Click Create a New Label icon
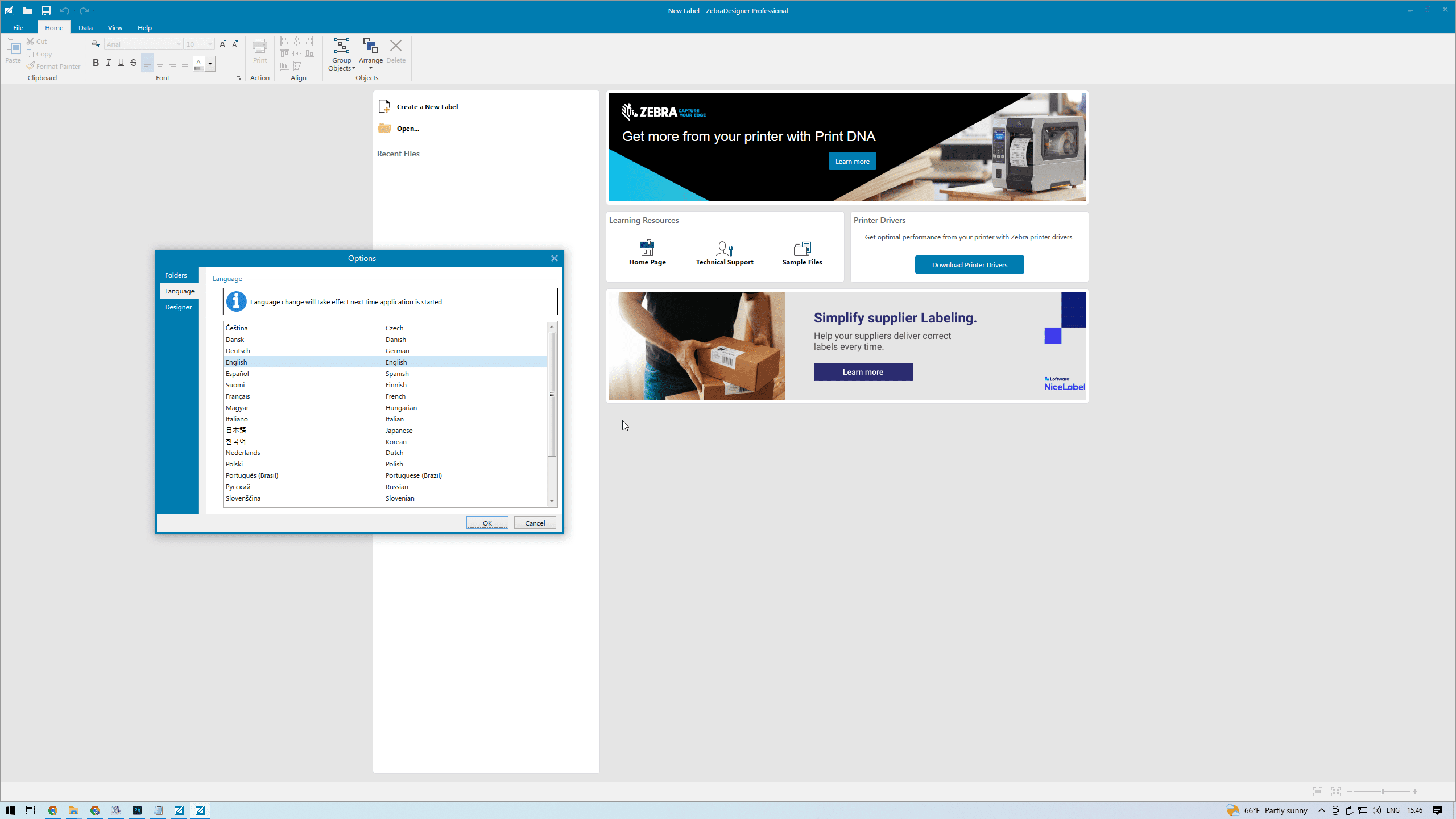 (384, 106)
